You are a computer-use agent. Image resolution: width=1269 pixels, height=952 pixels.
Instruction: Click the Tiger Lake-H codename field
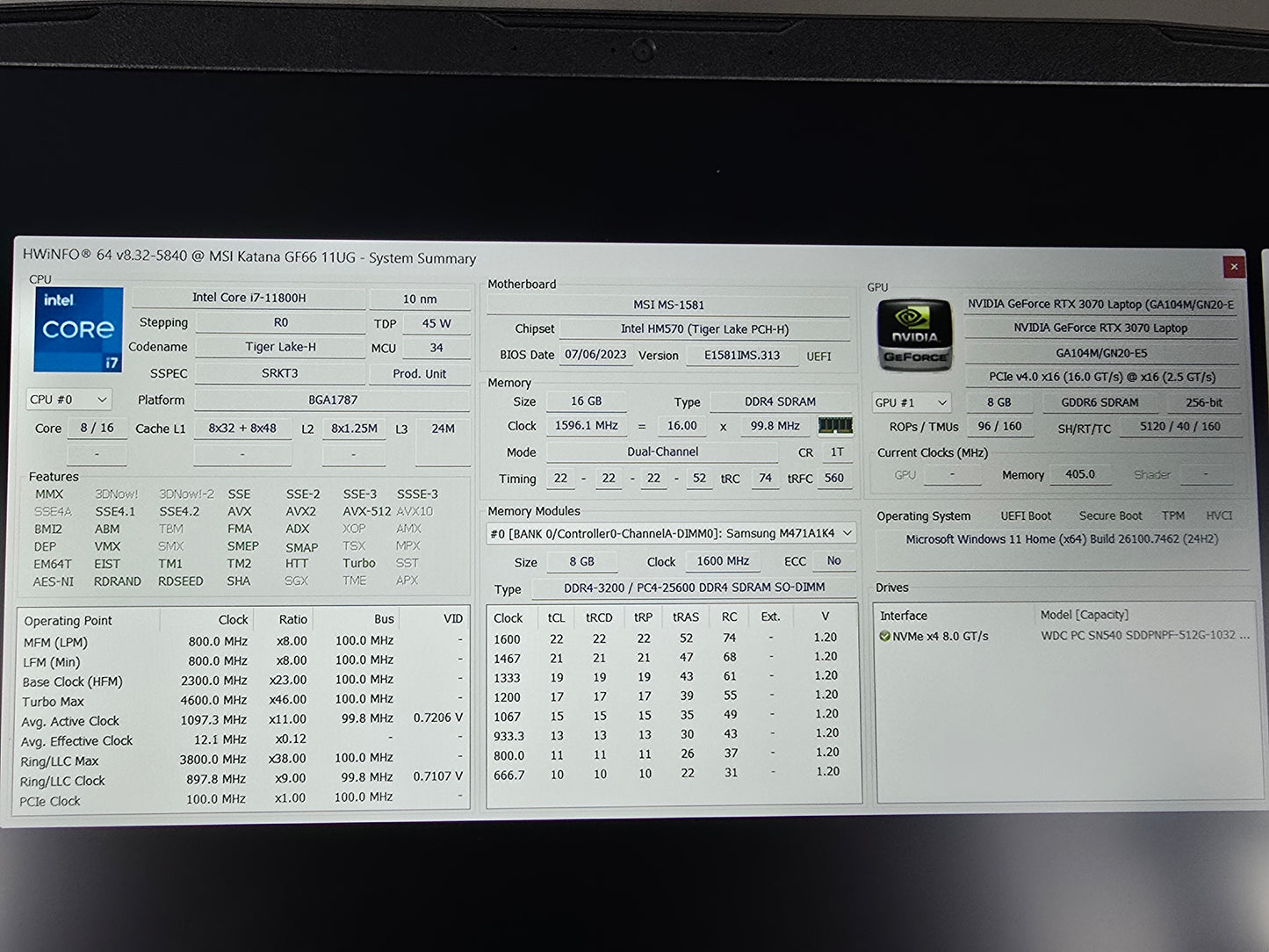280,347
